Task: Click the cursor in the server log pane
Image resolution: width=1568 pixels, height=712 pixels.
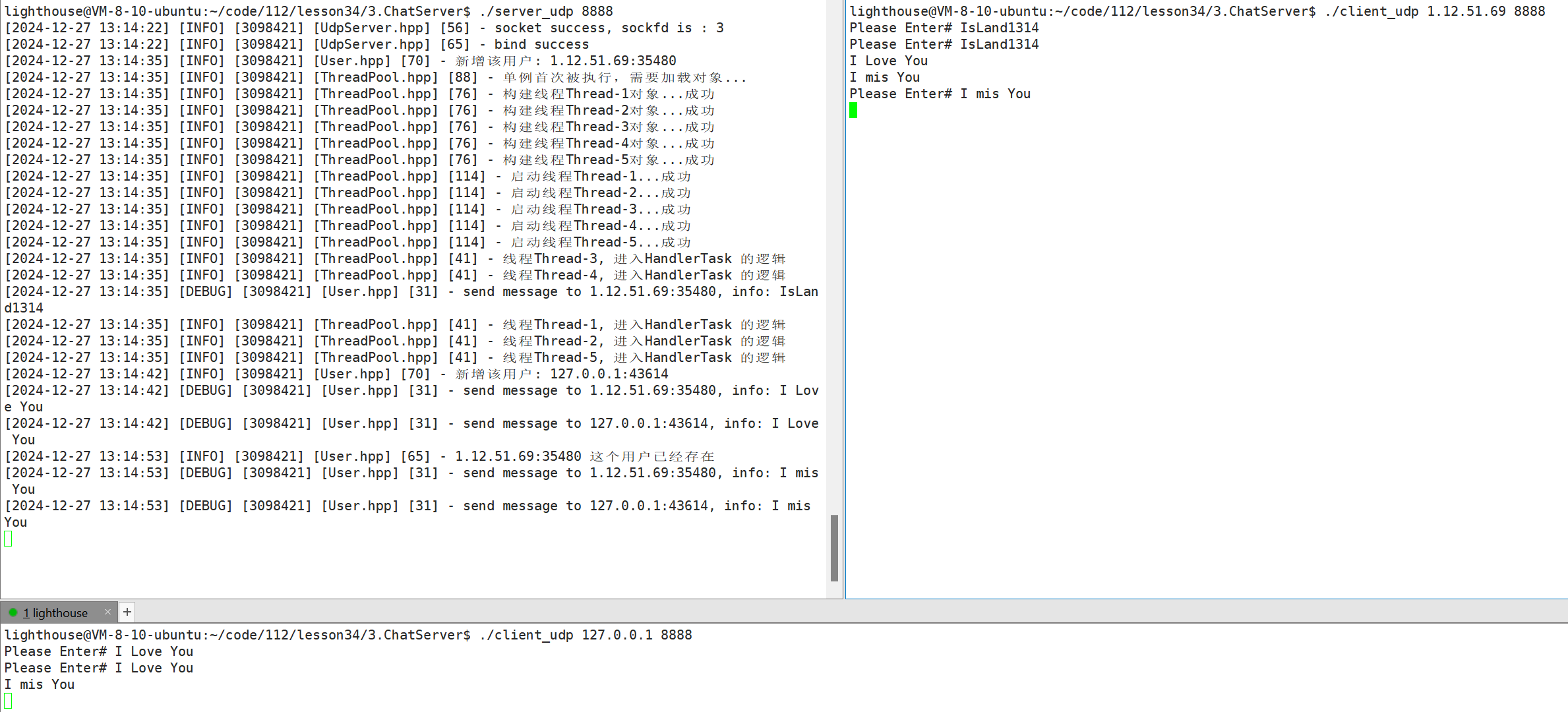Action: pyautogui.click(x=8, y=539)
